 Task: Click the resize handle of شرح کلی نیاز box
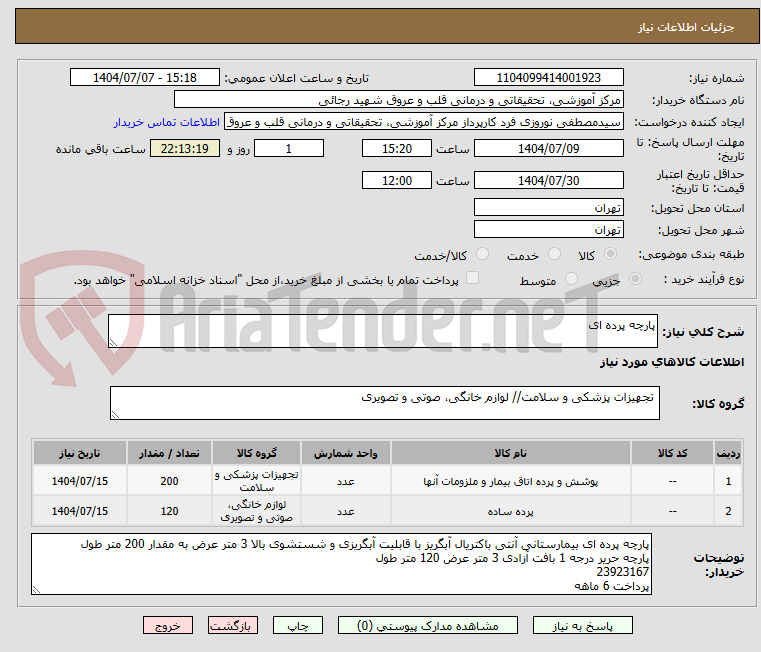[x=113, y=343]
